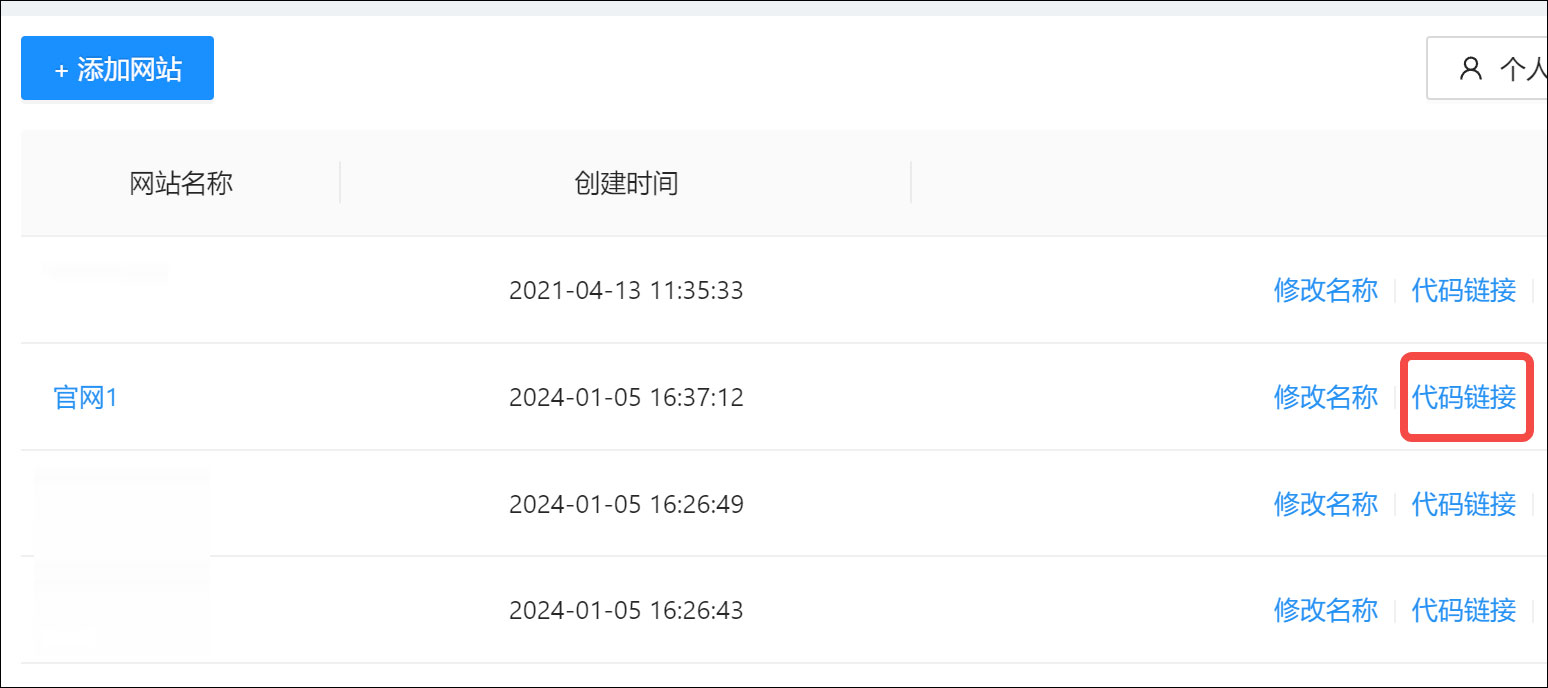The image size is (1548, 688).
Task: Click 修改名称 for site created 16:26:43
Action: click(1325, 609)
